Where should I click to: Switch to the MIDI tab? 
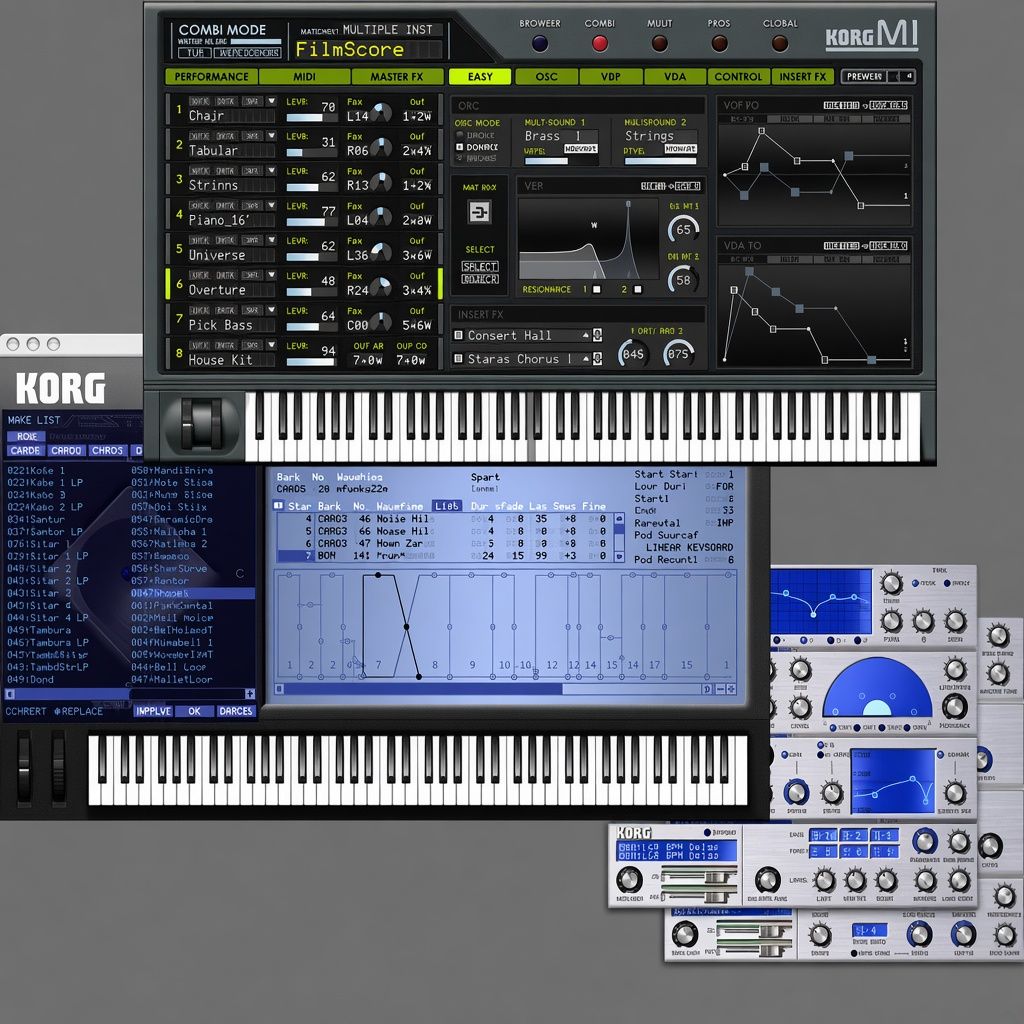304,76
